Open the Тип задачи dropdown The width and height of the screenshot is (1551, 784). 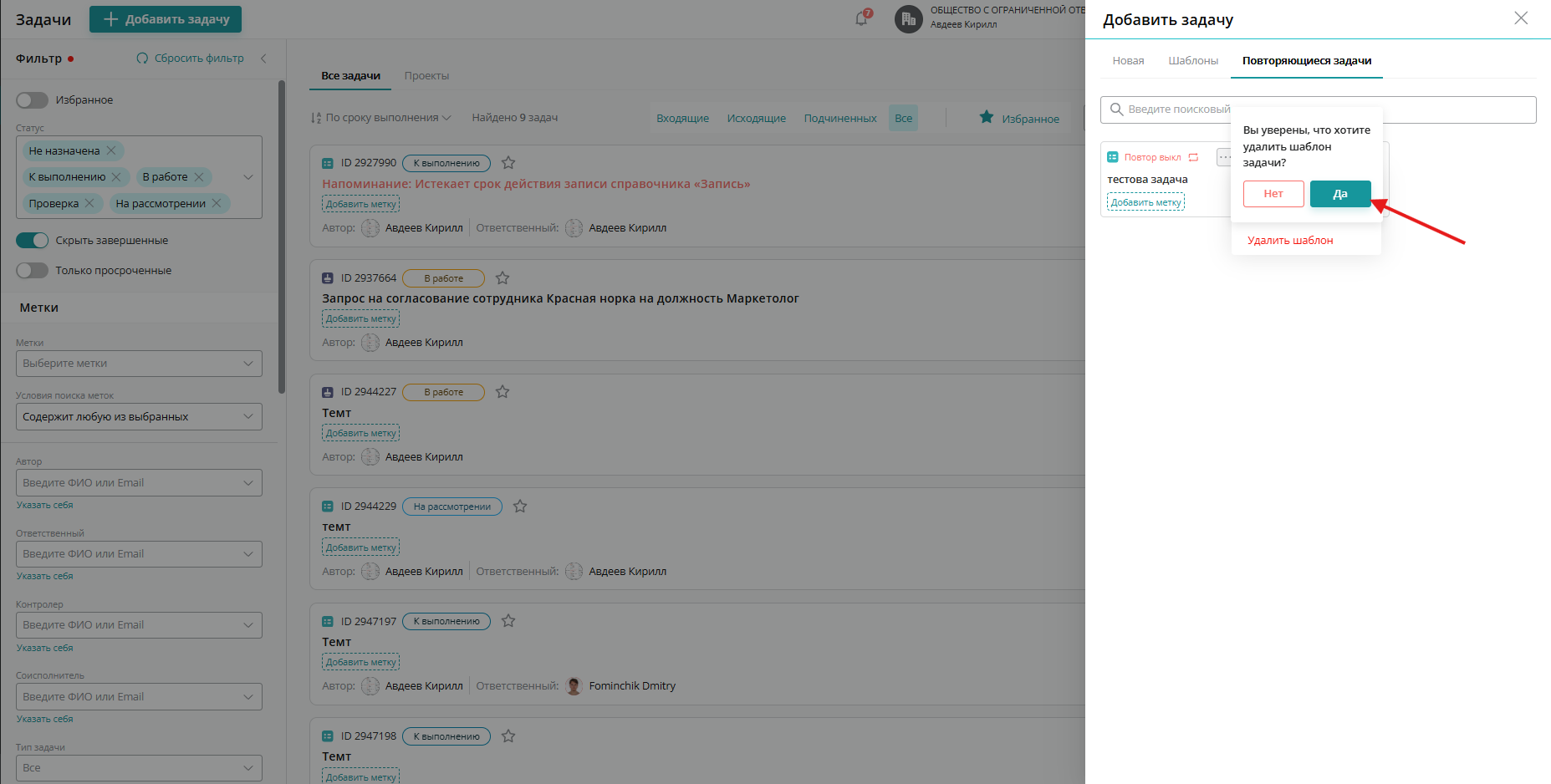click(139, 768)
